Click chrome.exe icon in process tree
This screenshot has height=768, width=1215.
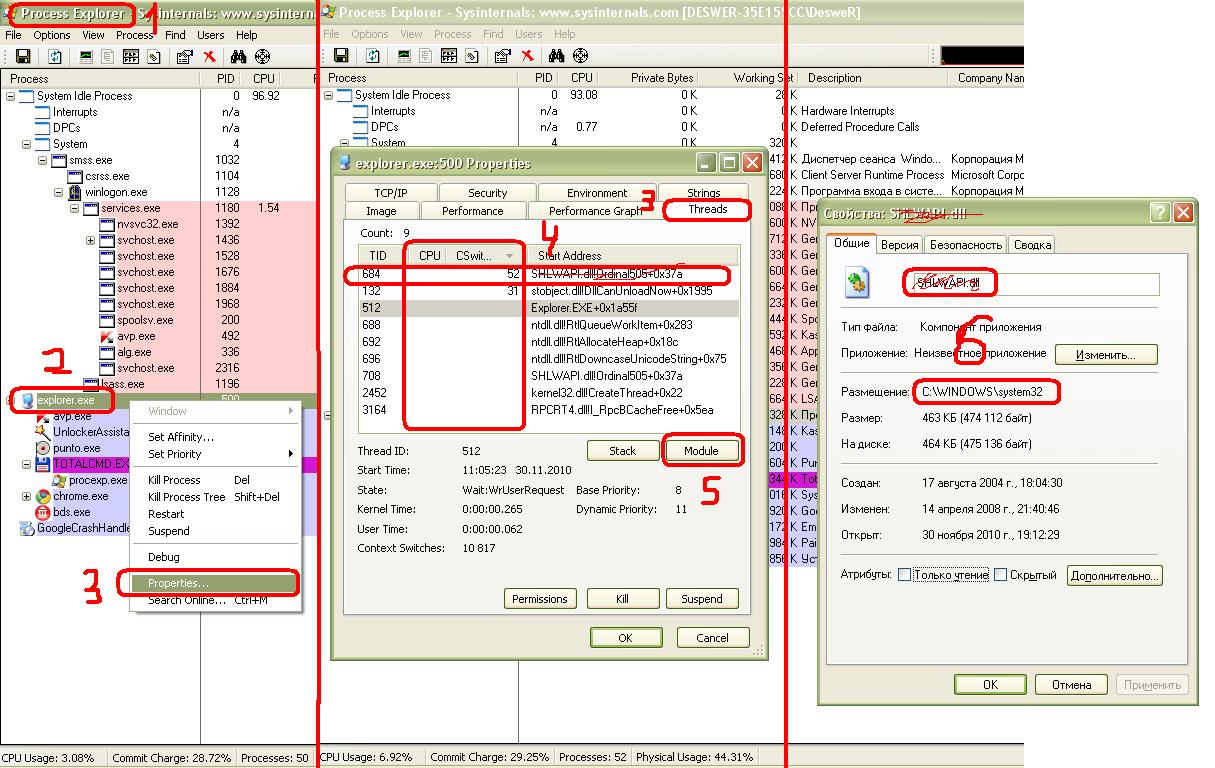43,496
